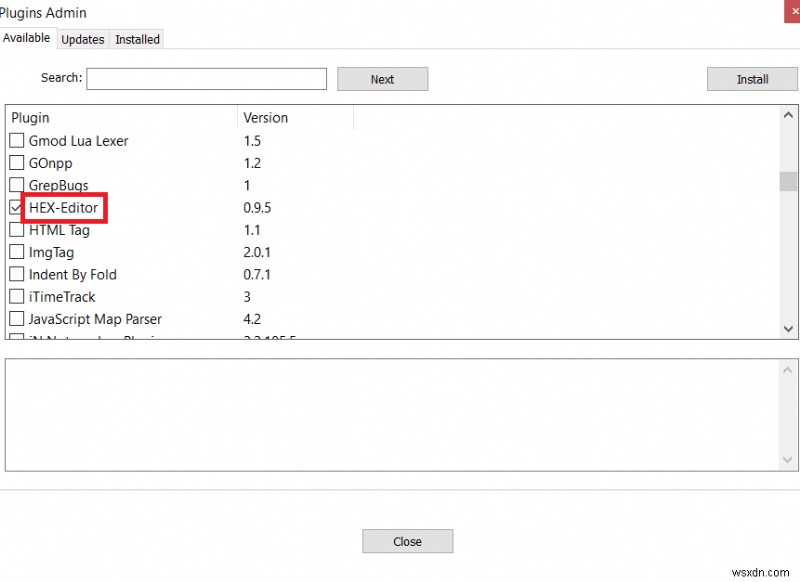
Task: Enable the HTML Tag plugin checkbox
Action: [16, 230]
